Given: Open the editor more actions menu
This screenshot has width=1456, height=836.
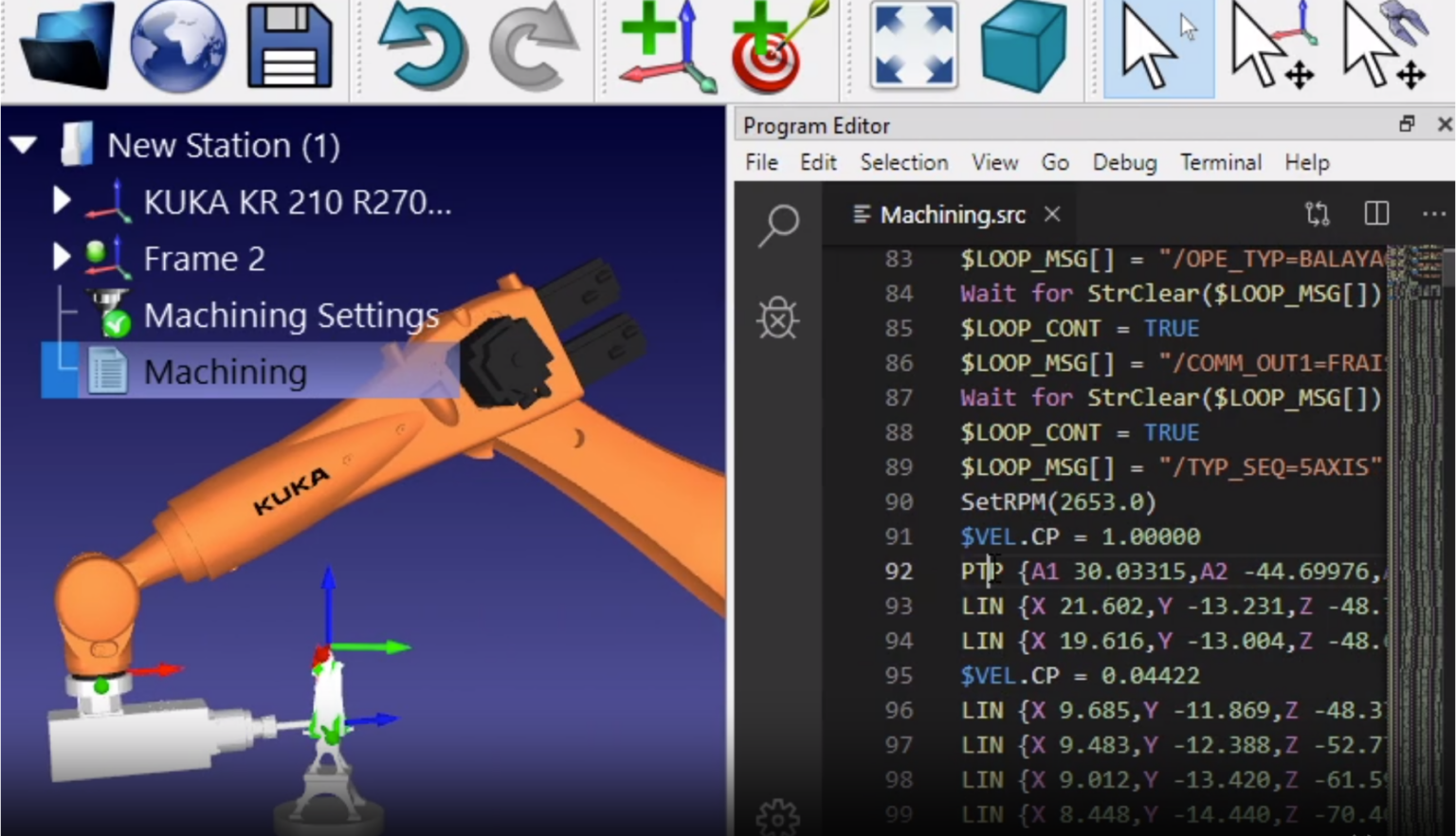Looking at the screenshot, I should [x=1433, y=214].
